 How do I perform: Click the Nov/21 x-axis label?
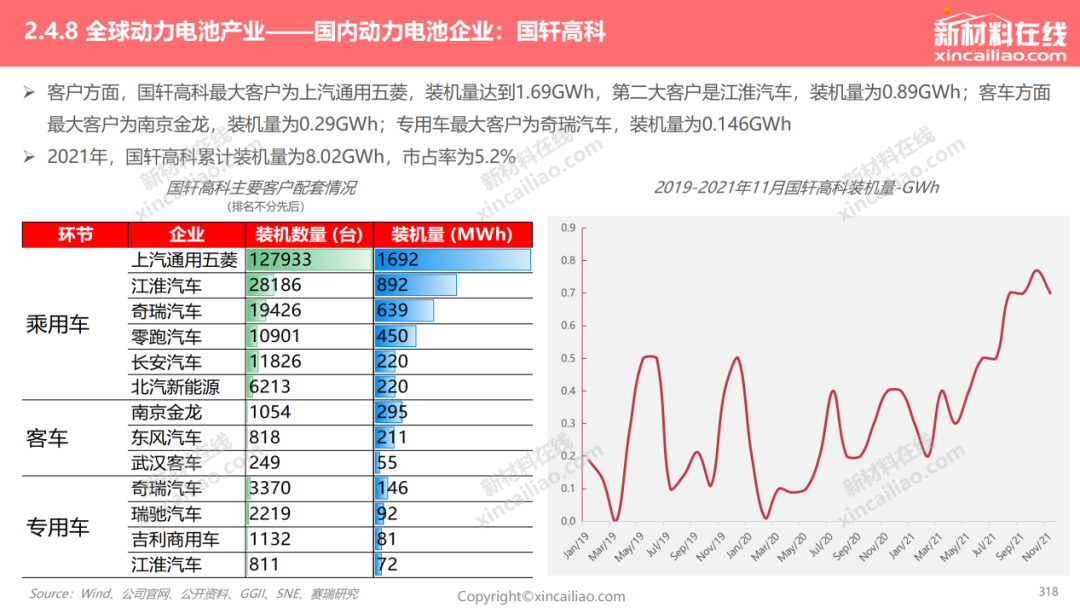[1037, 547]
